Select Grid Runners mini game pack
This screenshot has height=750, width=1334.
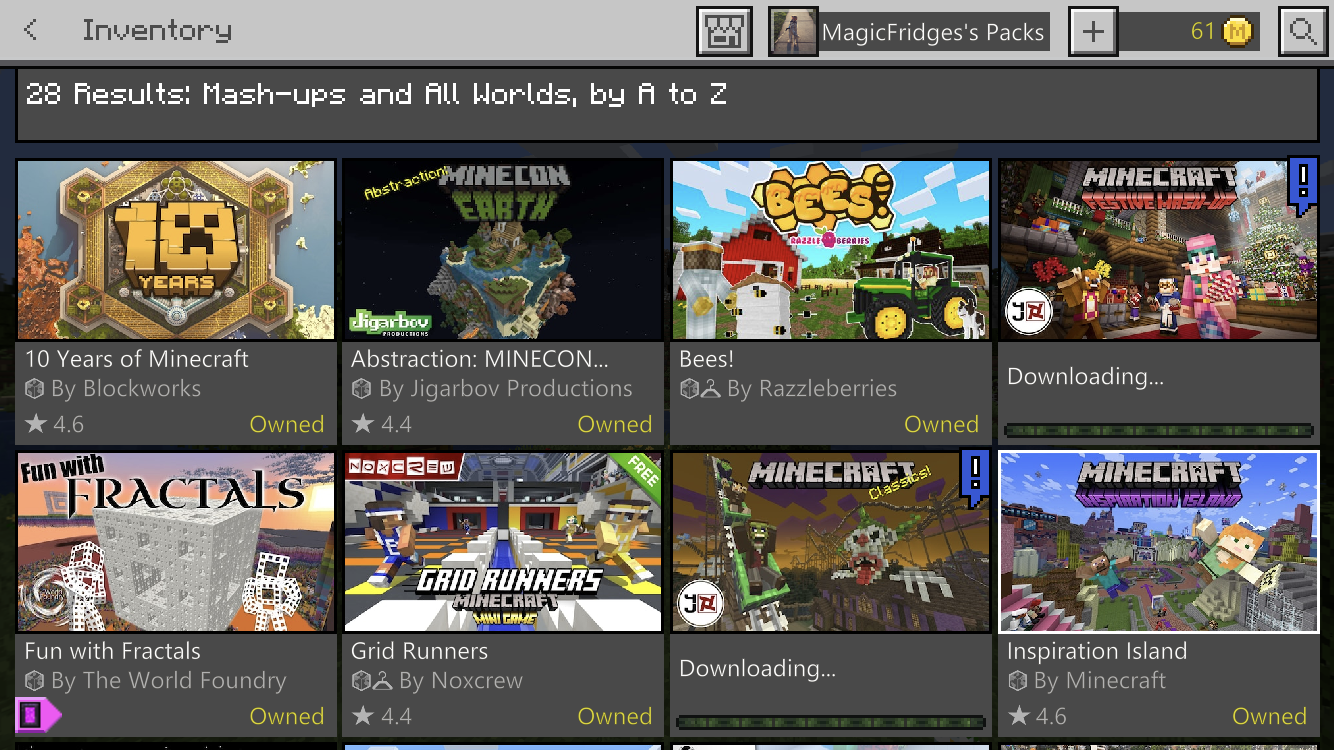click(x=503, y=593)
